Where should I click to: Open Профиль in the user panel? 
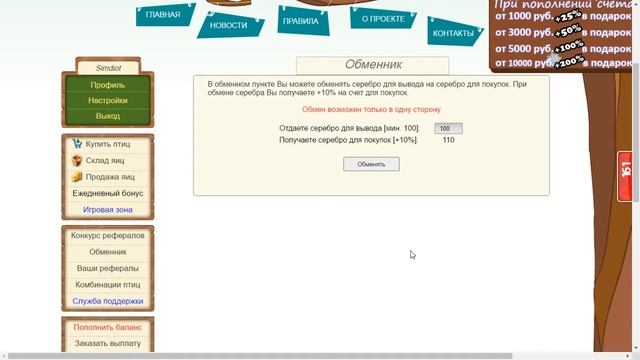(x=108, y=85)
